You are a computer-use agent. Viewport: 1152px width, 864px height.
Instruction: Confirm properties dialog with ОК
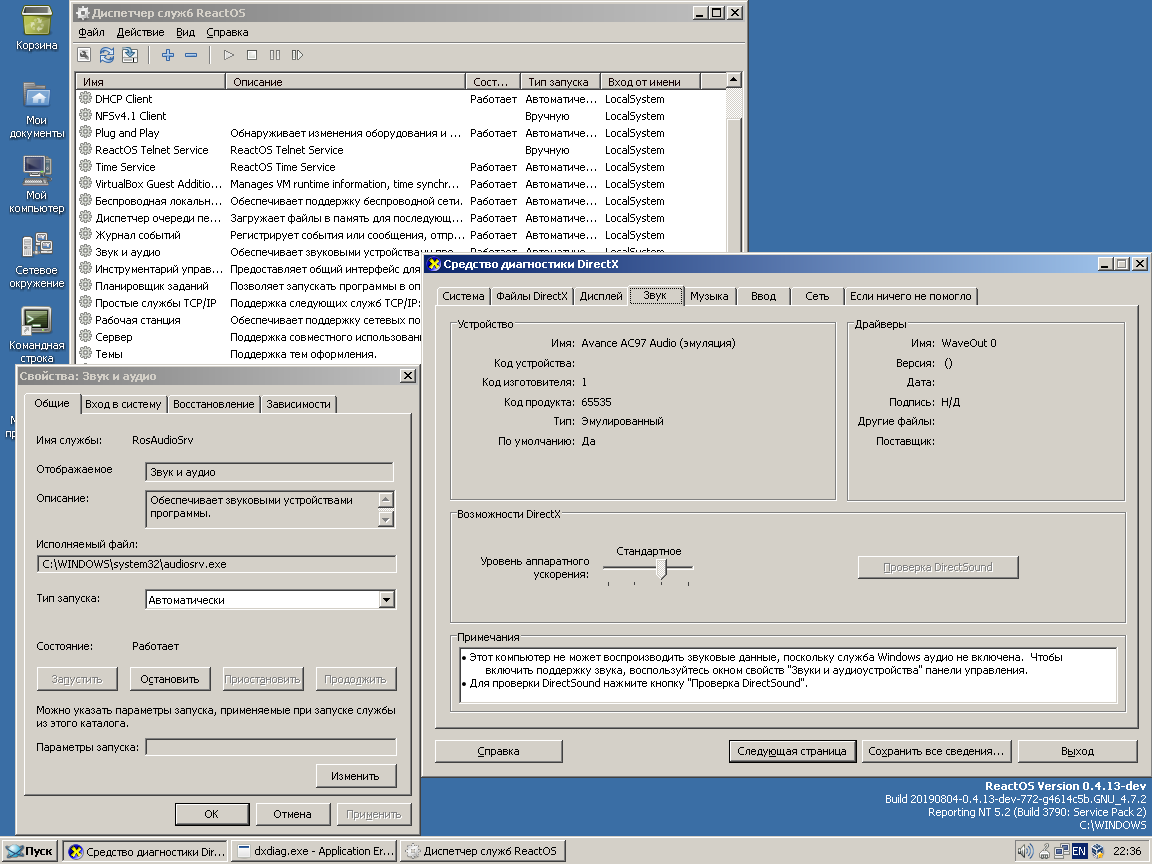pos(212,814)
